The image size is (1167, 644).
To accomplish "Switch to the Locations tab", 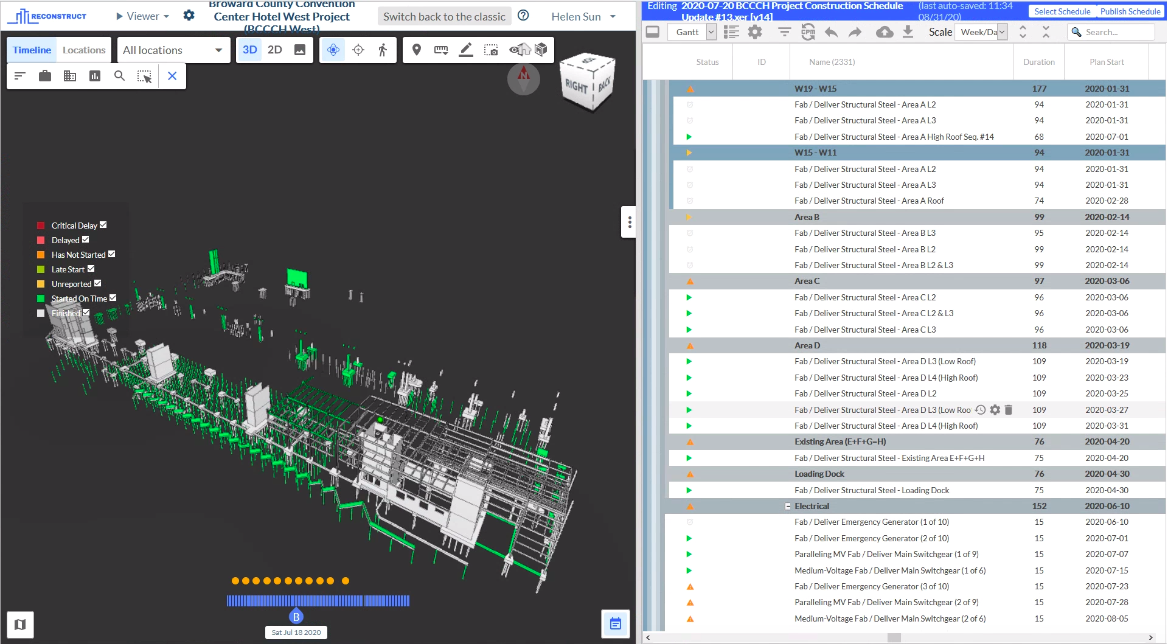I will tap(83, 49).
